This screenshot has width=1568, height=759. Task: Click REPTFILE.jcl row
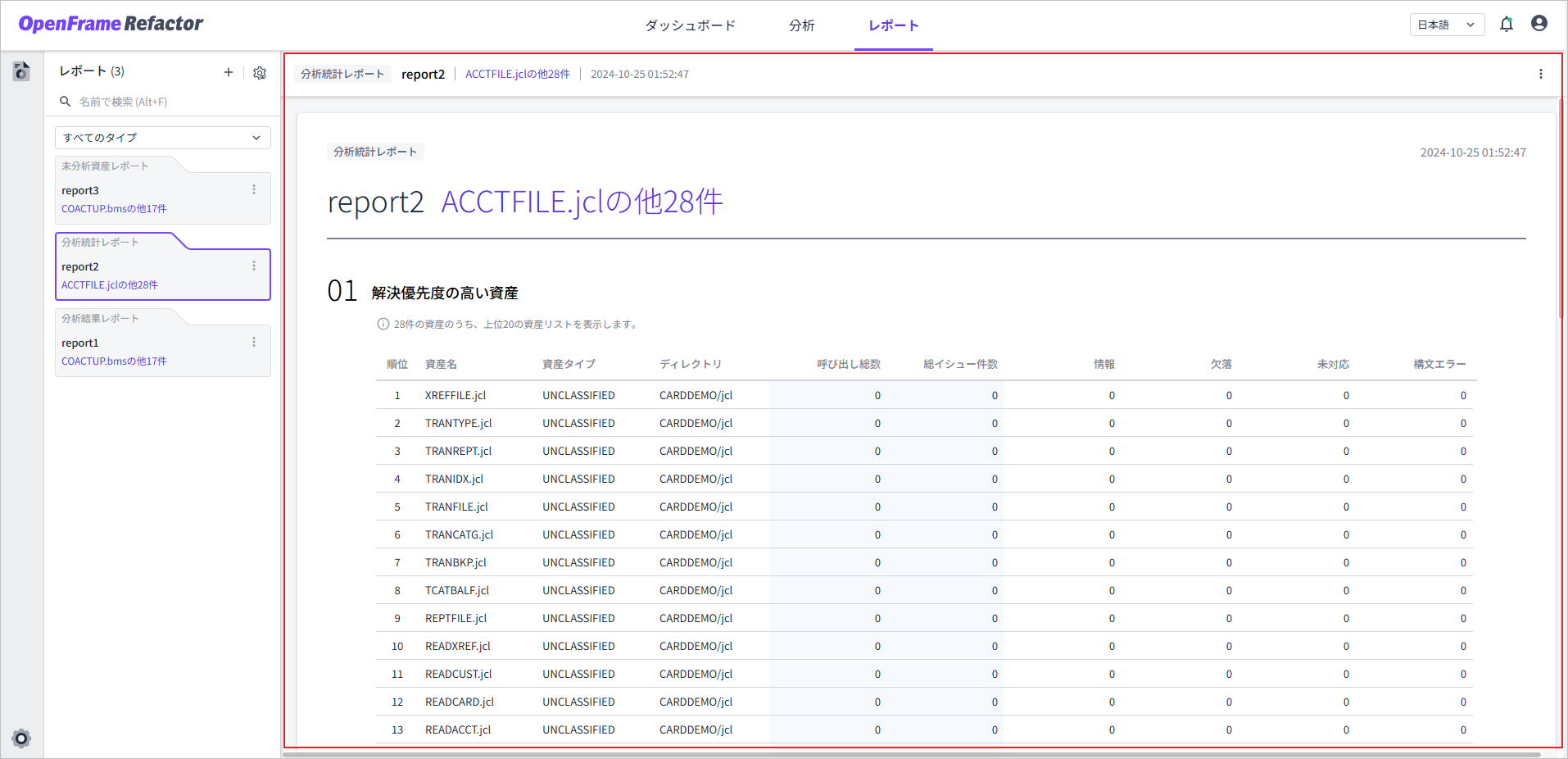tap(924, 618)
